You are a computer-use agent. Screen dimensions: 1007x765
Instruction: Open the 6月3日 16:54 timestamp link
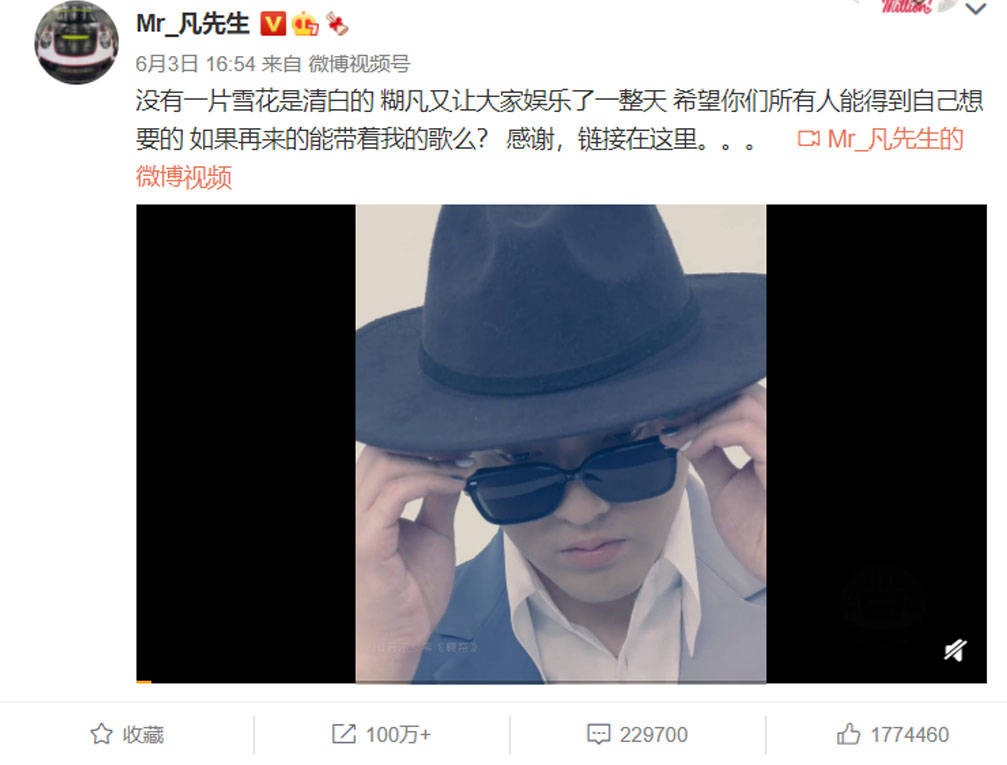pos(195,64)
